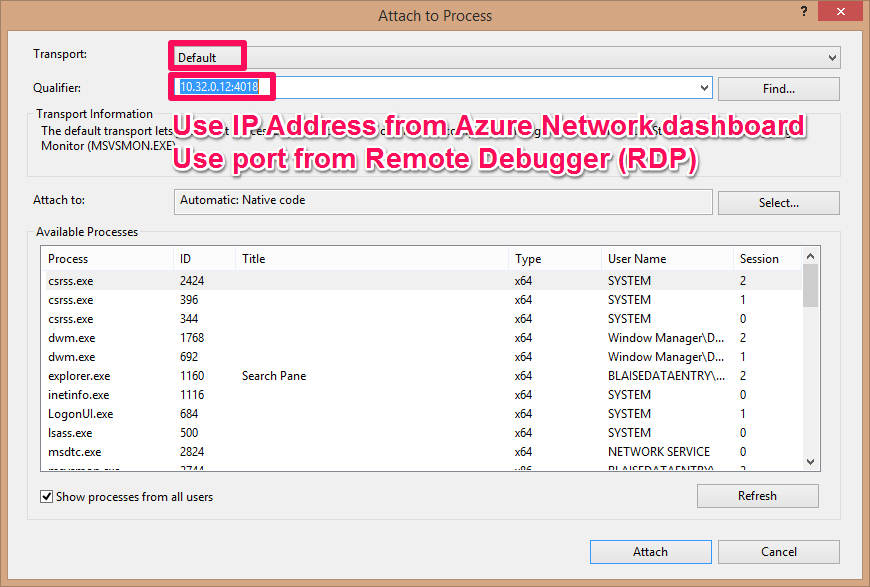
Task: Sort by User Name column header
Action: pos(666,259)
